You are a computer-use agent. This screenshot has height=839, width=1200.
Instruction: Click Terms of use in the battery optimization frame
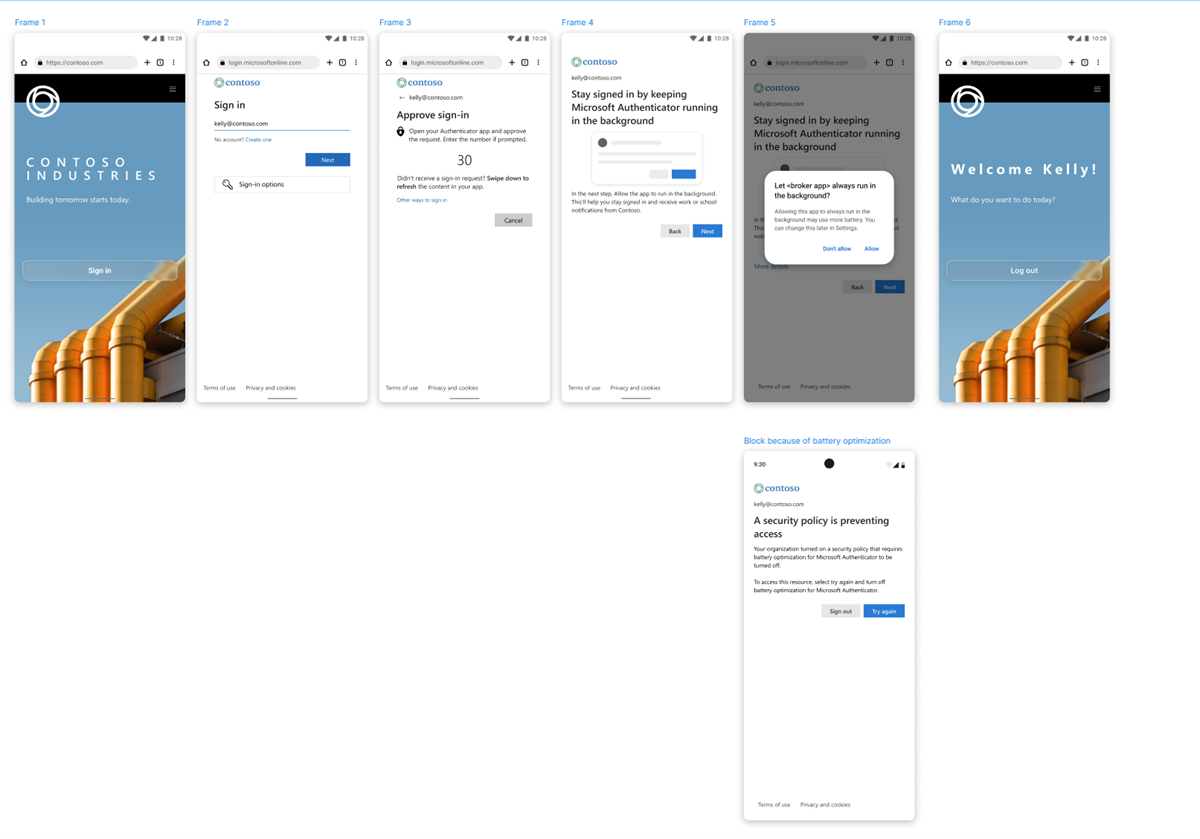point(774,805)
